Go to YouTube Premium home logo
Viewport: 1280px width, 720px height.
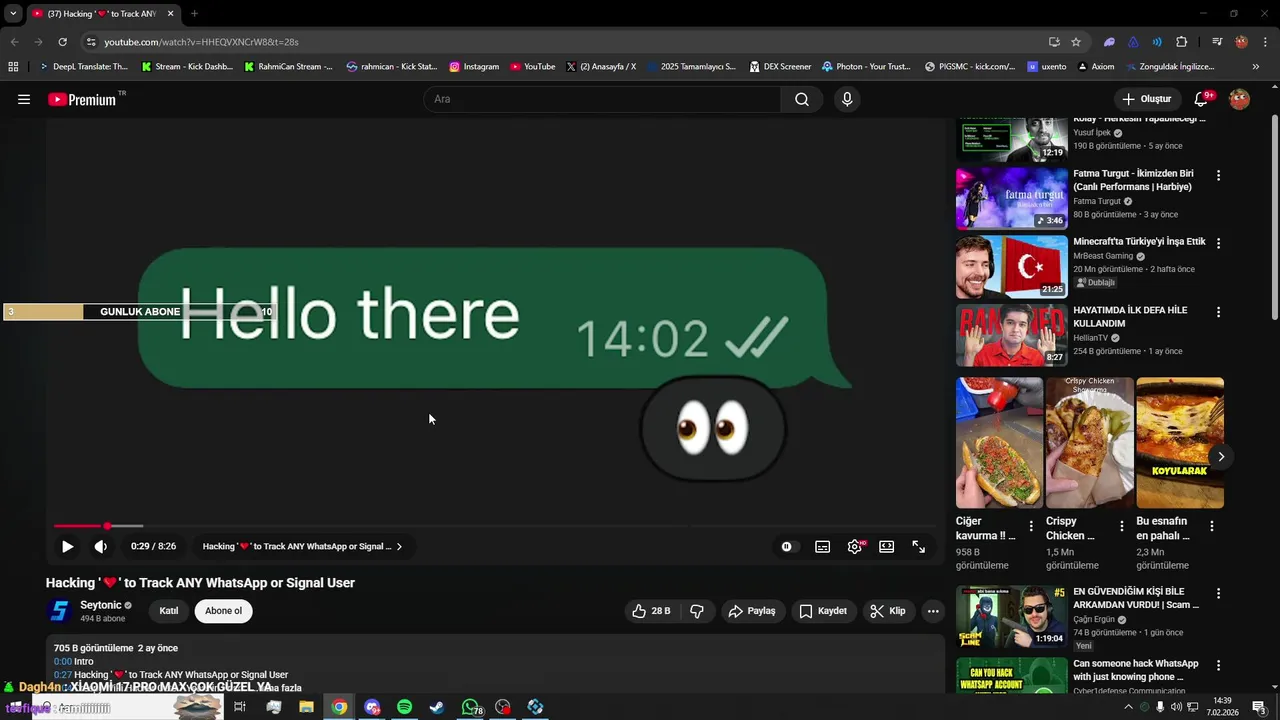click(82, 99)
